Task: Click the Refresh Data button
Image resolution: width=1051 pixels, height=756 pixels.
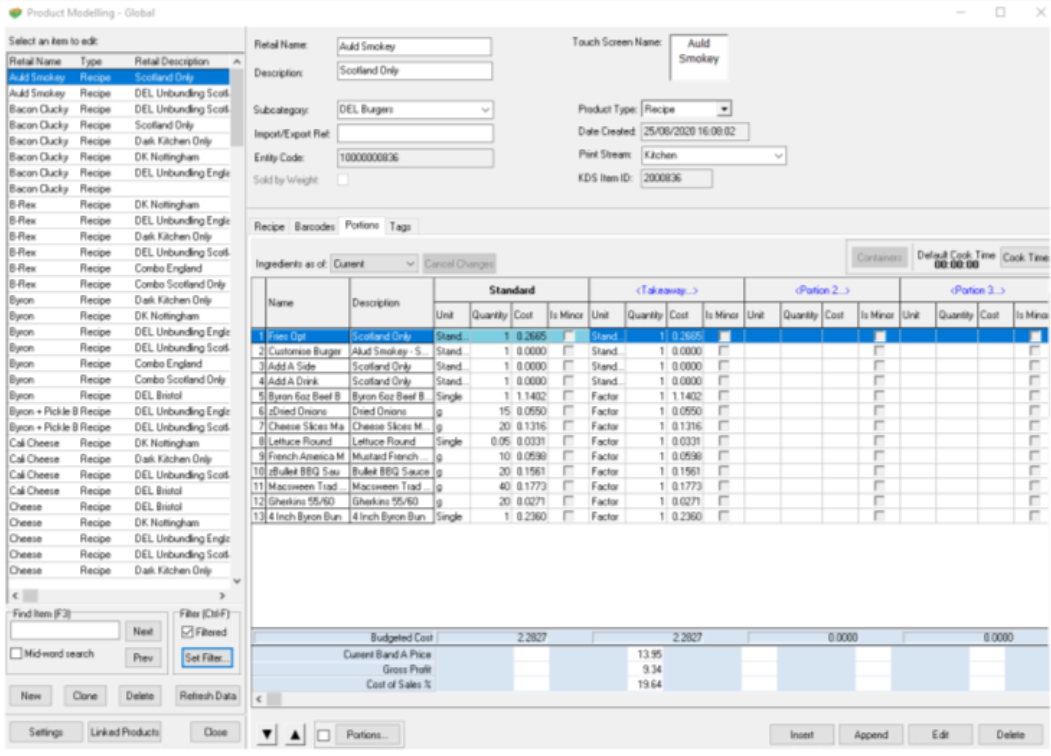Action: point(207,696)
